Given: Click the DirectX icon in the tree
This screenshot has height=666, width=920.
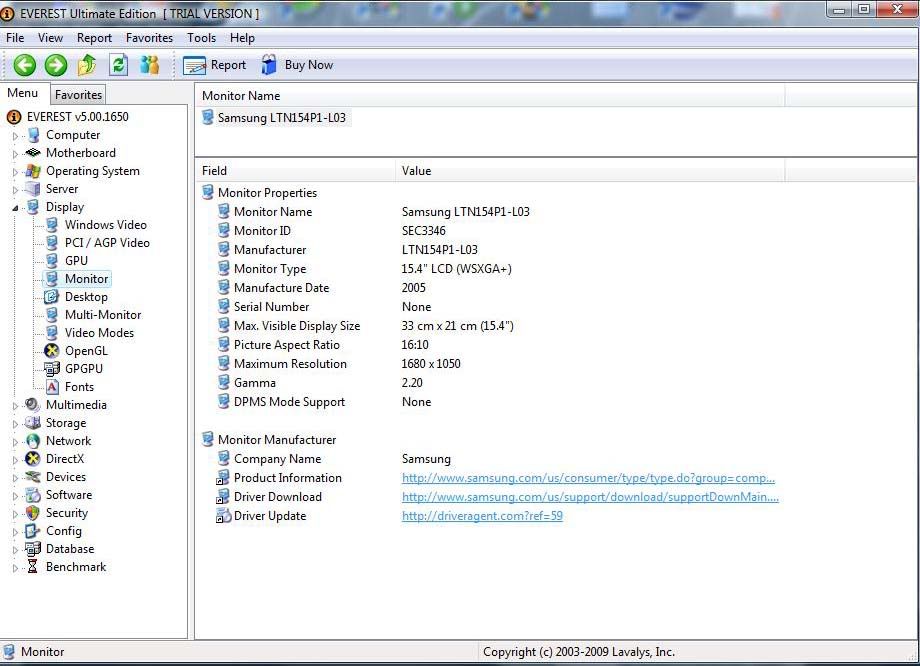Looking at the screenshot, I should coord(33,459).
